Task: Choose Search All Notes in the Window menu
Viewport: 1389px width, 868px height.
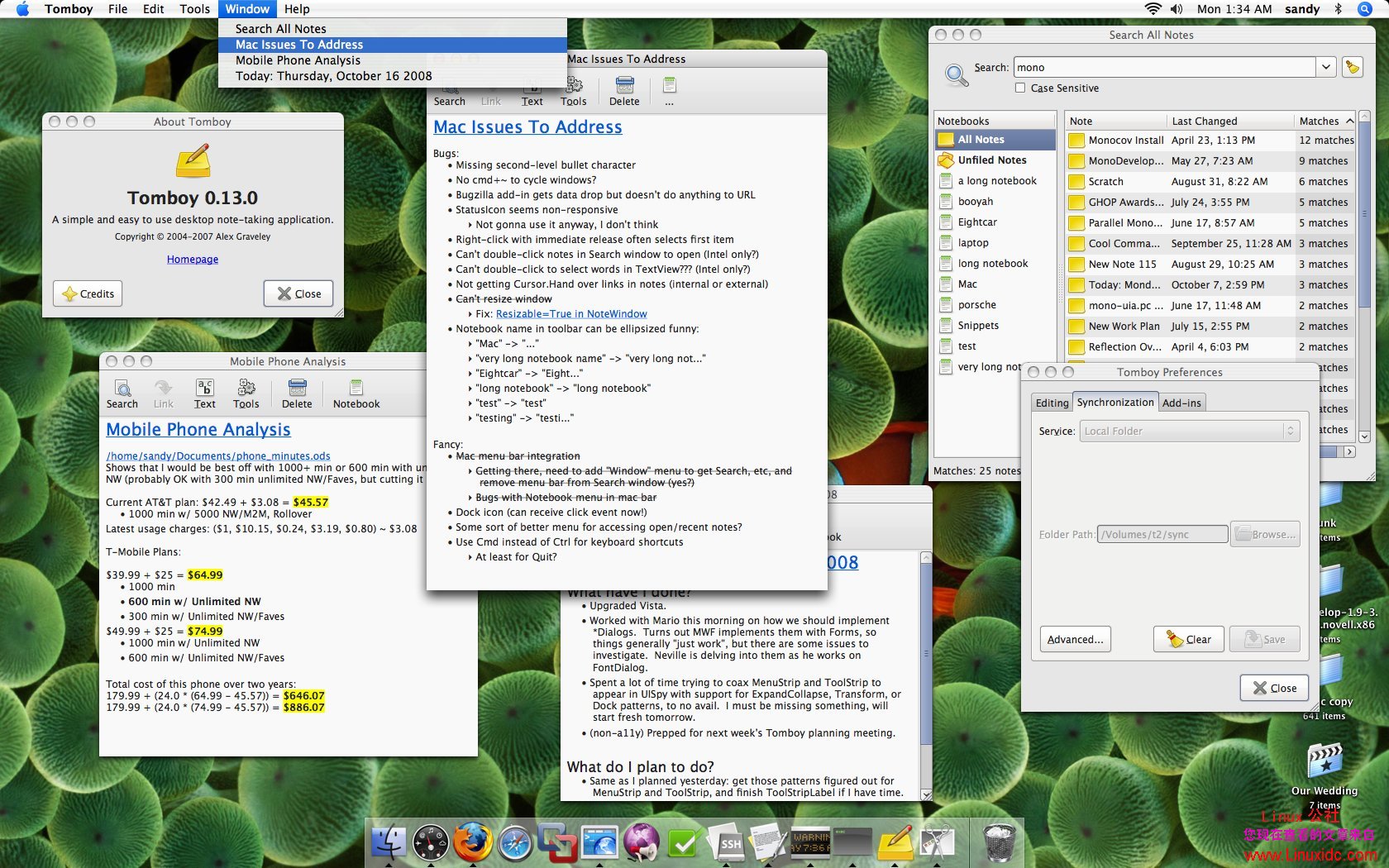Action: click(x=393, y=28)
